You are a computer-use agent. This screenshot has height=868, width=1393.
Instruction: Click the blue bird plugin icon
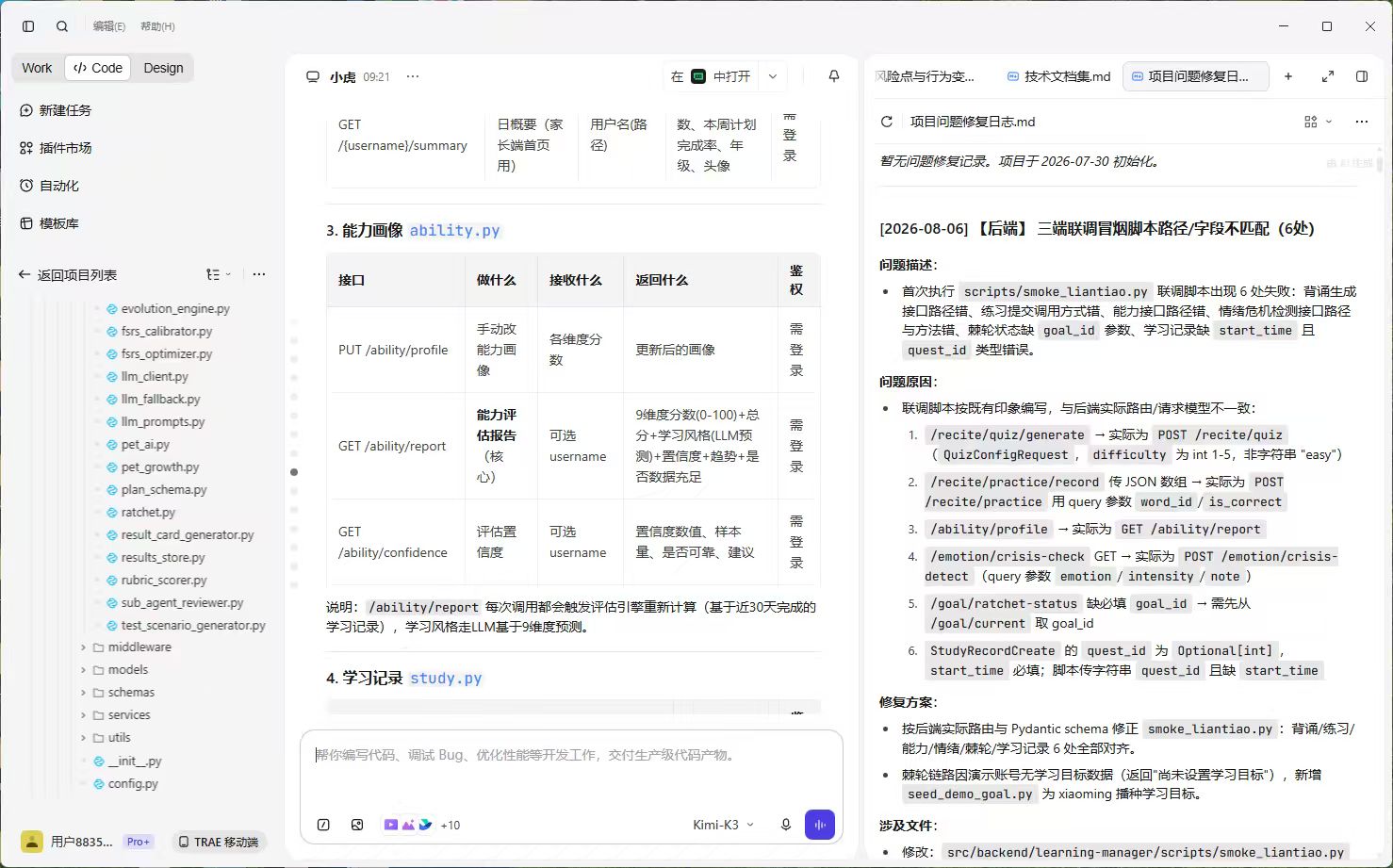click(425, 825)
